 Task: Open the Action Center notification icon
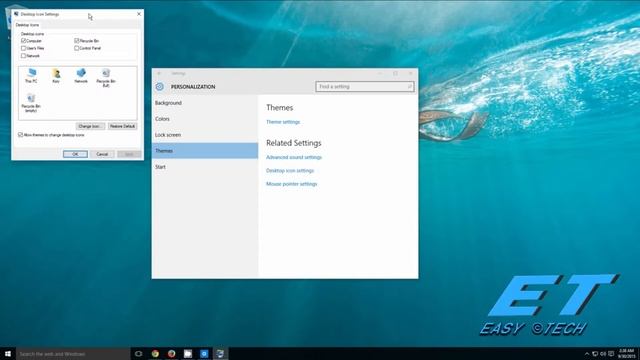click(x=611, y=354)
